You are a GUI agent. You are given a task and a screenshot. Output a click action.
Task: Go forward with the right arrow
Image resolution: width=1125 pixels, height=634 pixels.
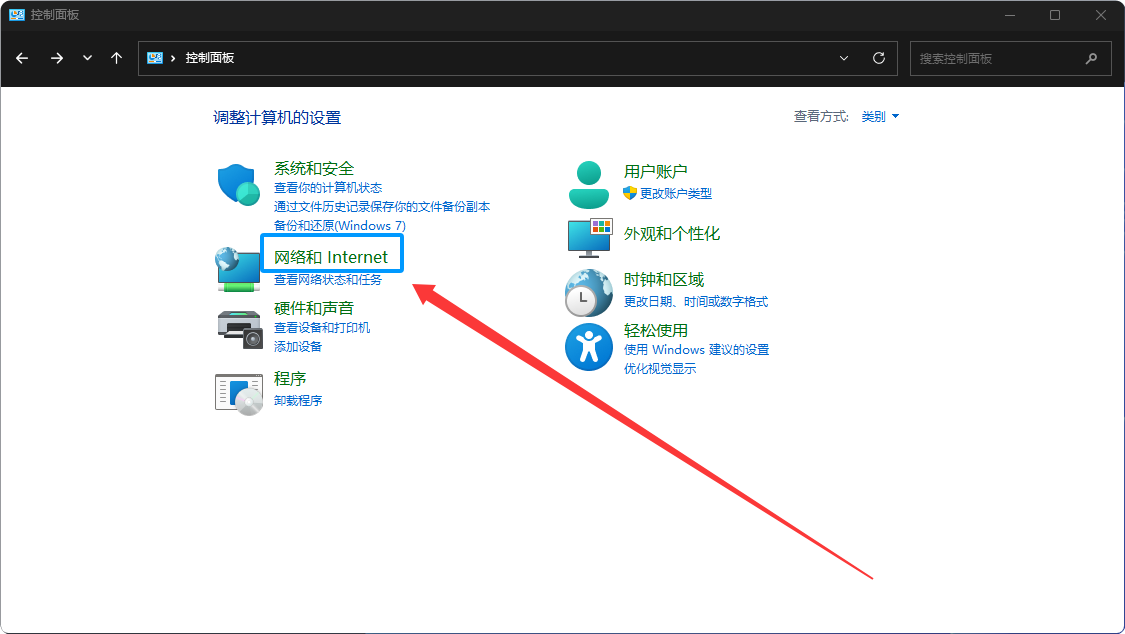[x=57, y=58]
